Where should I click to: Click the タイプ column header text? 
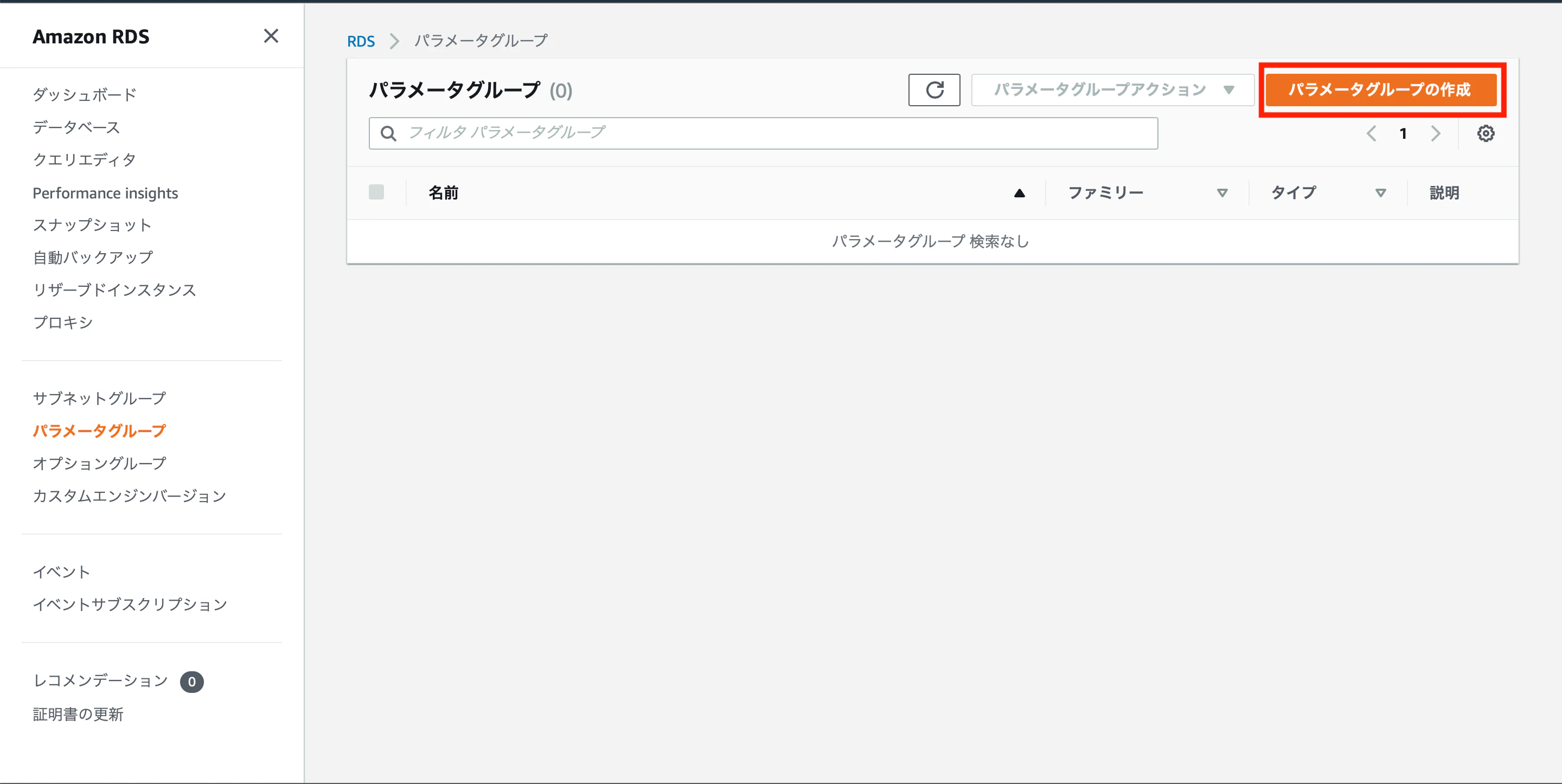point(1294,193)
